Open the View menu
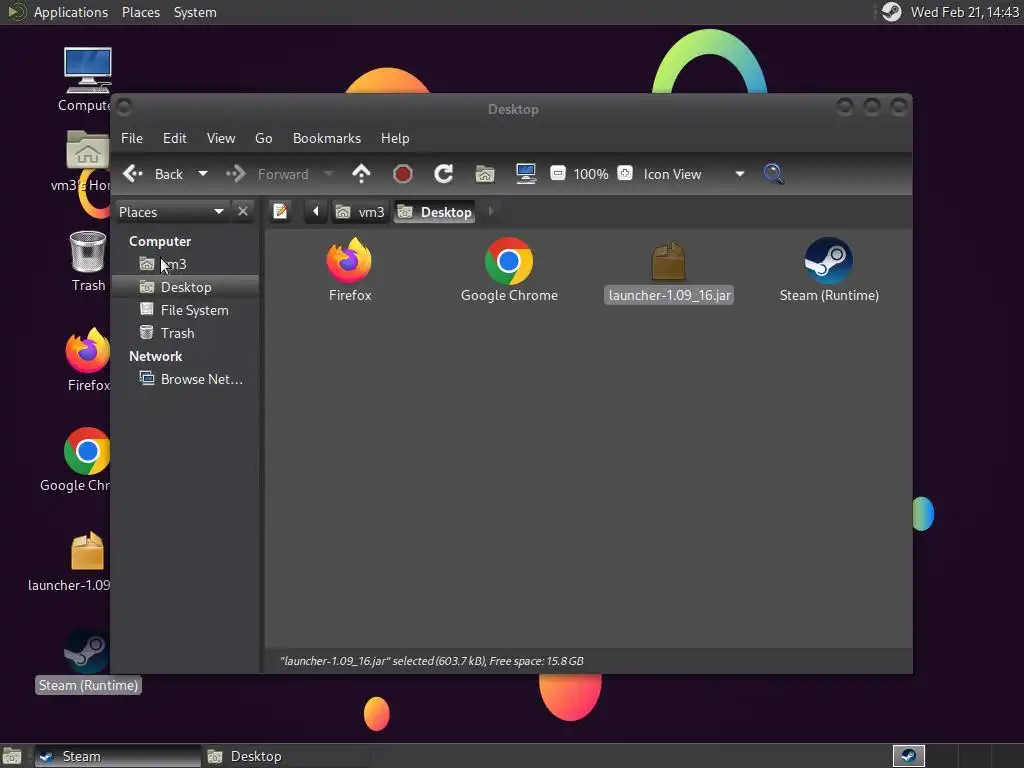Viewport: 1024px width, 768px height. 221,138
